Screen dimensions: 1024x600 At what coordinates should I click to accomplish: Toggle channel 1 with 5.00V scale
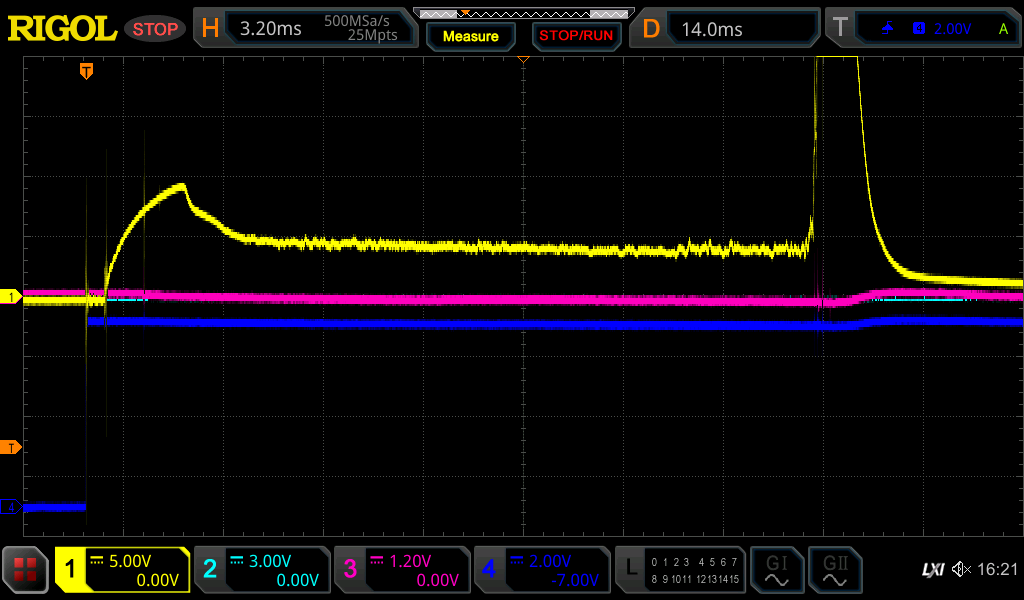(122, 570)
